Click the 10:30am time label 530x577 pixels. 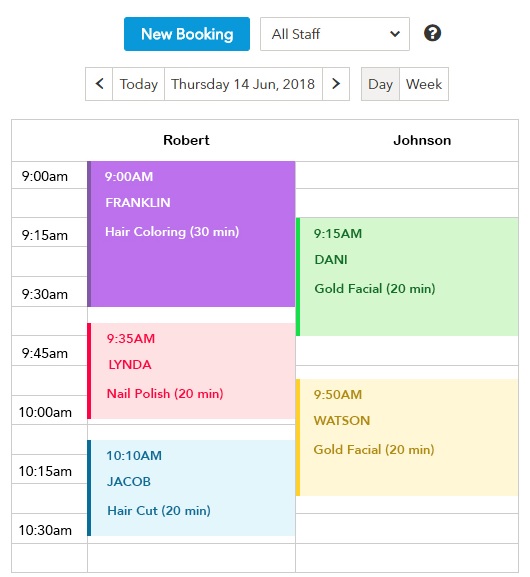[45, 530]
